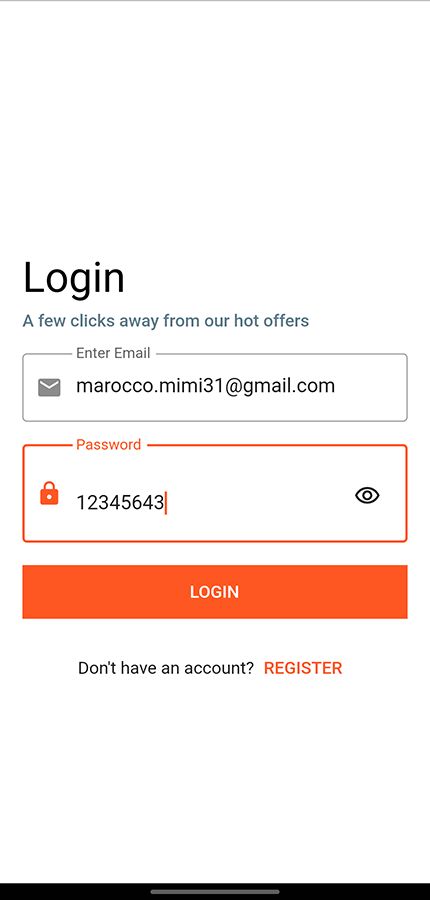Click on the marocco.mimi31@gmail.com address text
Screen dimensions: 430x900
[205, 386]
